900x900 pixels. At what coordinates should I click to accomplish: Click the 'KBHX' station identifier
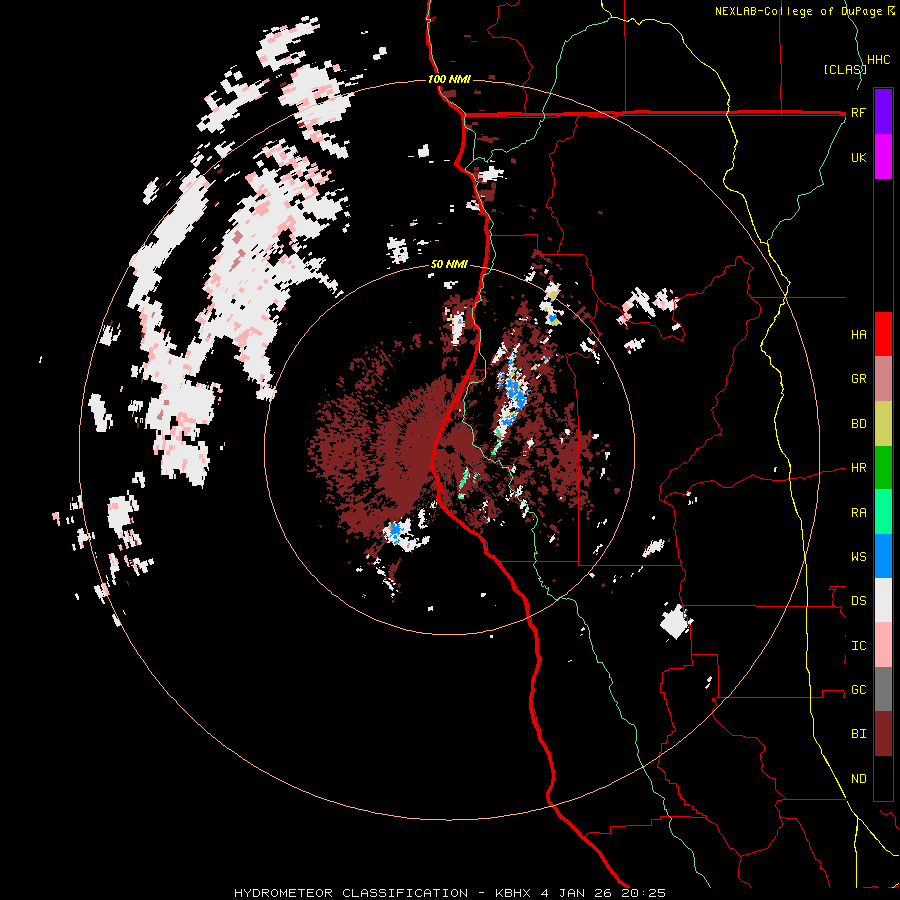tap(514, 893)
